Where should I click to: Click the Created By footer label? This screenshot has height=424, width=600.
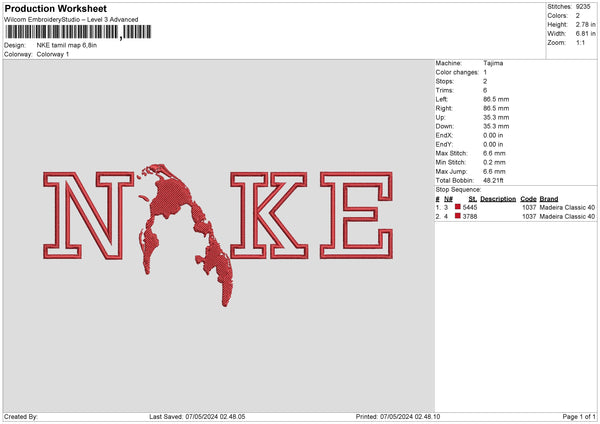coord(21,417)
